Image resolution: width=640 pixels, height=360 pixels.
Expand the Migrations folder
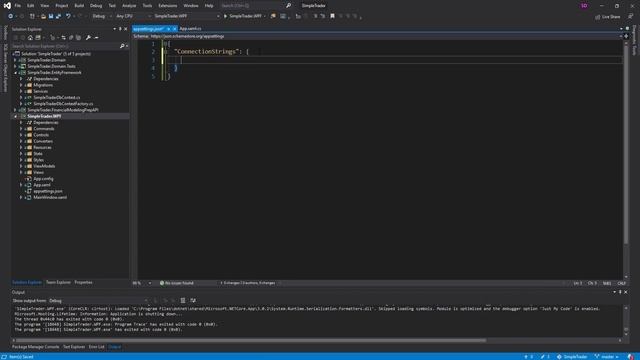pyautogui.click(x=21, y=85)
